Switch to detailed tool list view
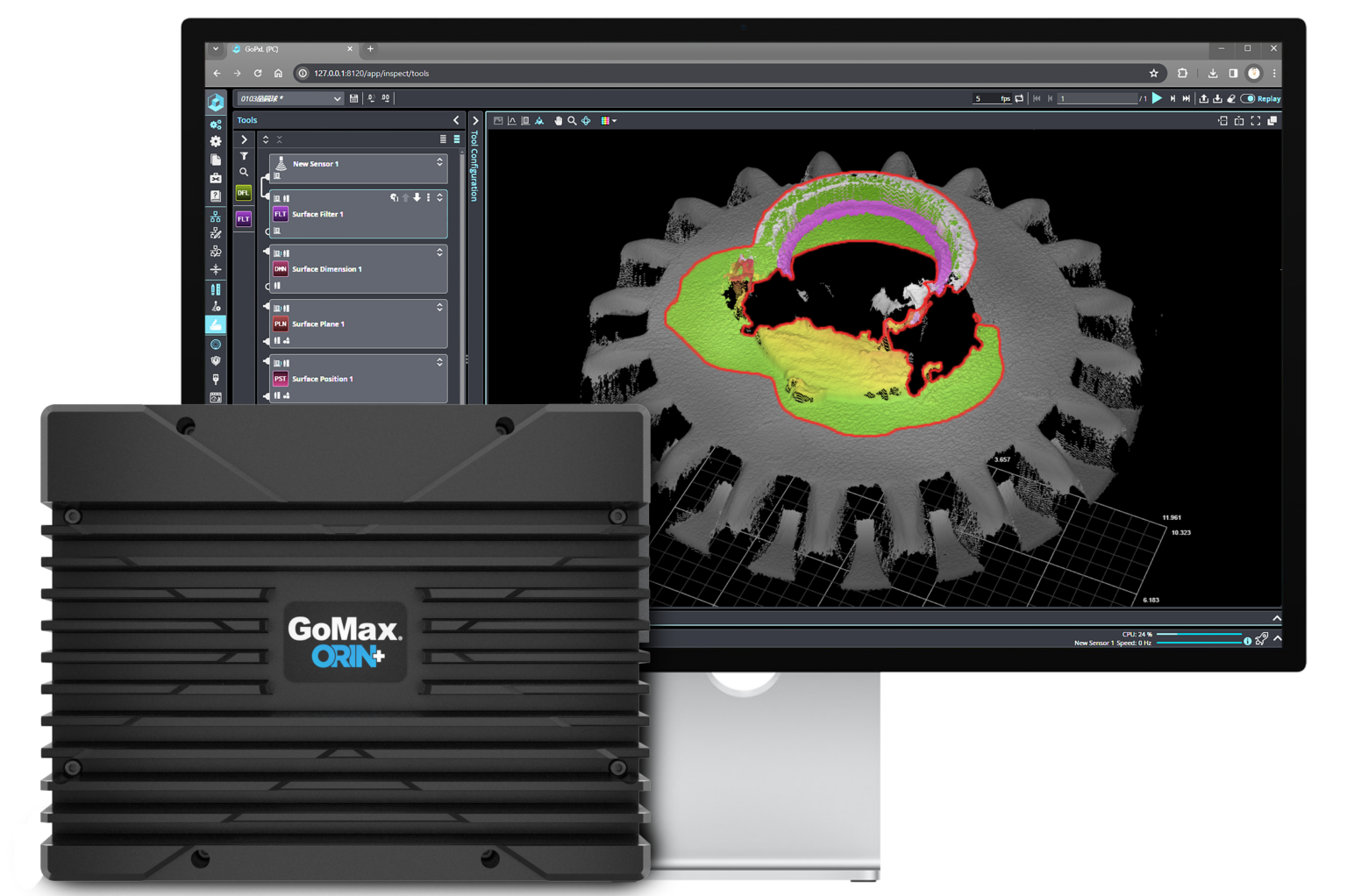 (x=457, y=139)
